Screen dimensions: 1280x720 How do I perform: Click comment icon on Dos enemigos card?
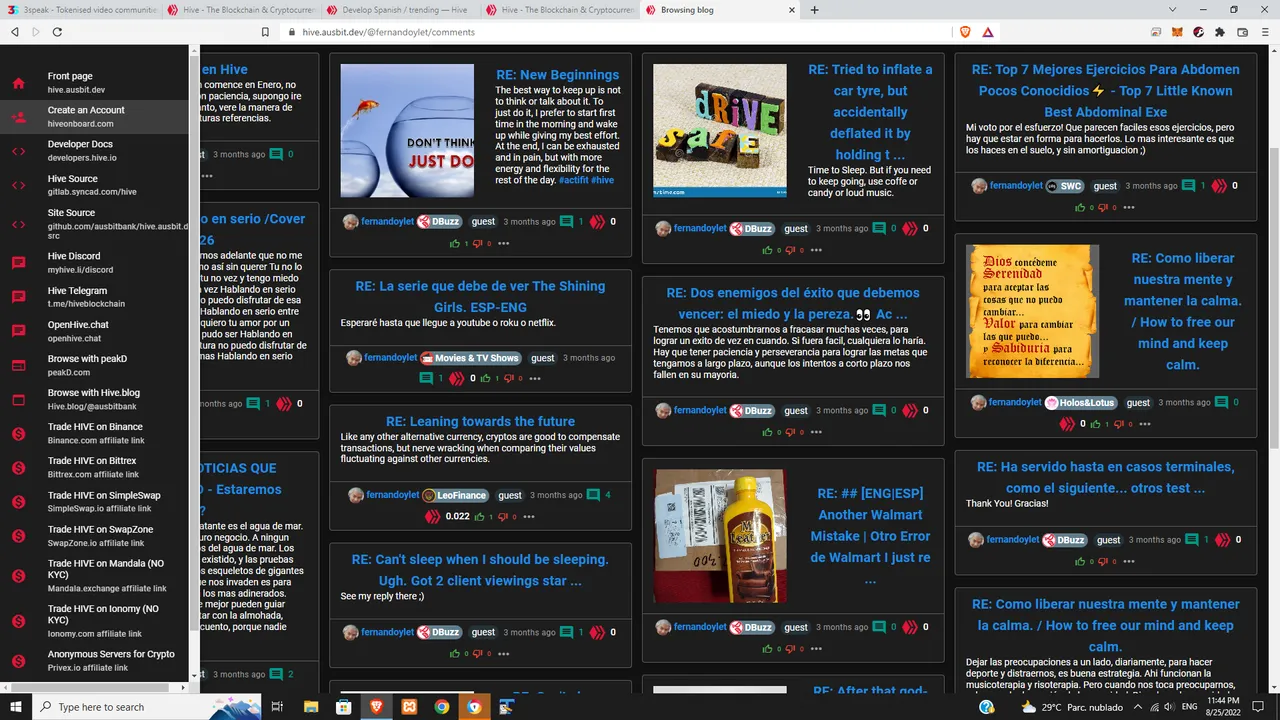tap(879, 410)
